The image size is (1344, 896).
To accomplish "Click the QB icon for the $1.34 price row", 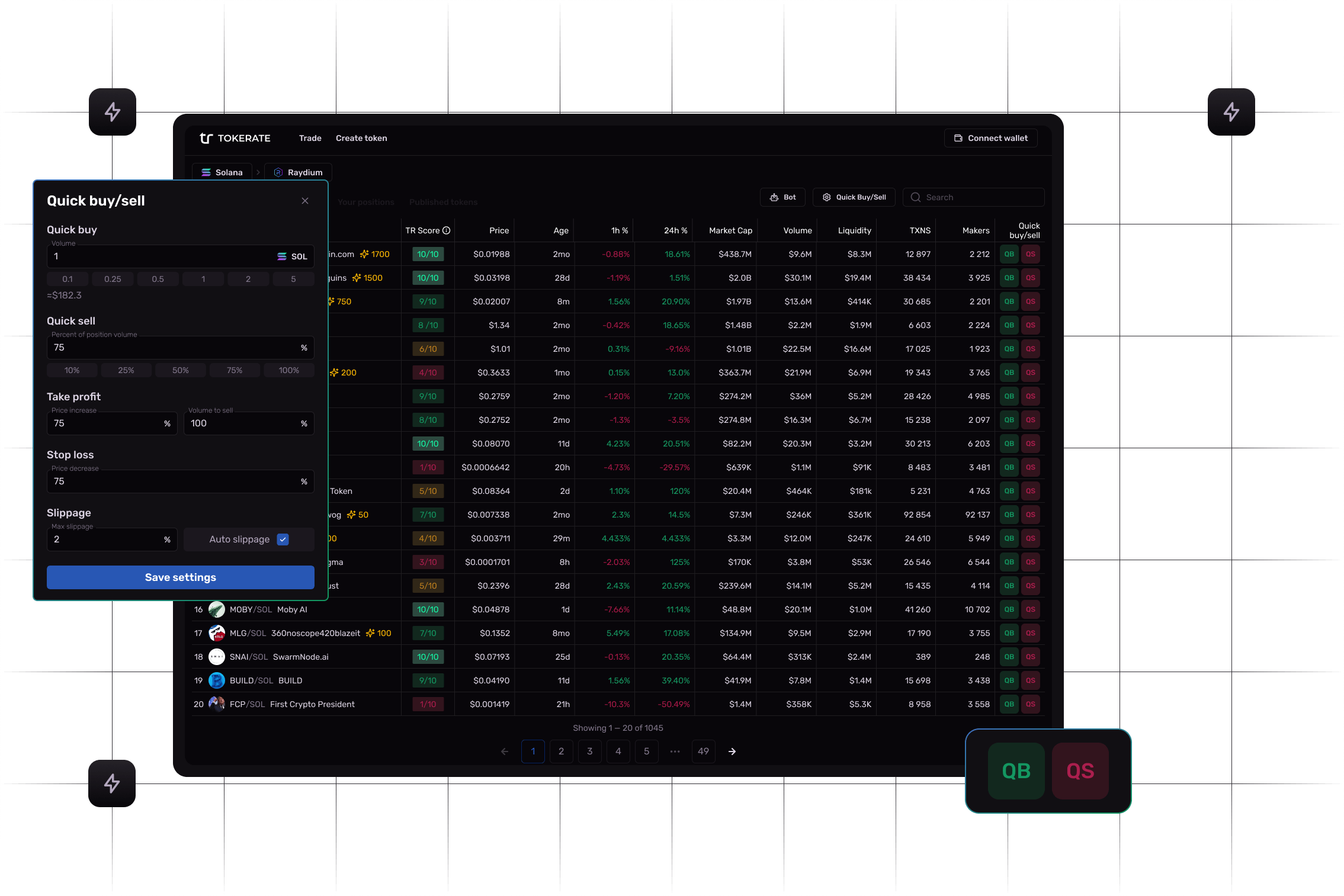I will tap(1009, 325).
